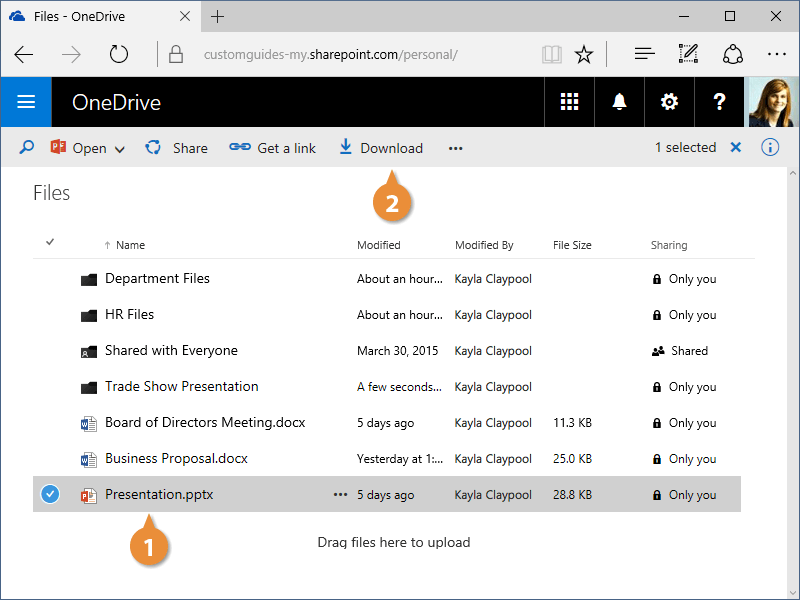
Task: Sort by the Modified column header
Action: 379,245
